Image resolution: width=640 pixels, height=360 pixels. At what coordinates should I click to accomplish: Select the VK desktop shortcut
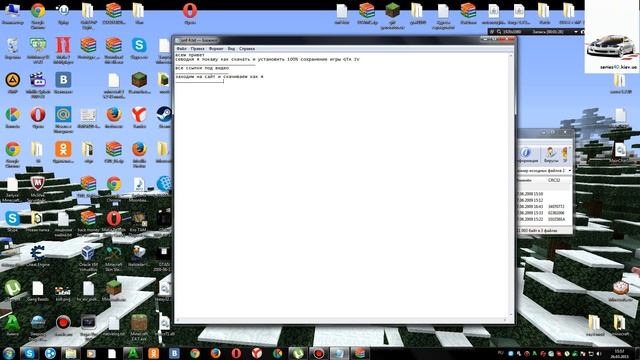(63, 83)
